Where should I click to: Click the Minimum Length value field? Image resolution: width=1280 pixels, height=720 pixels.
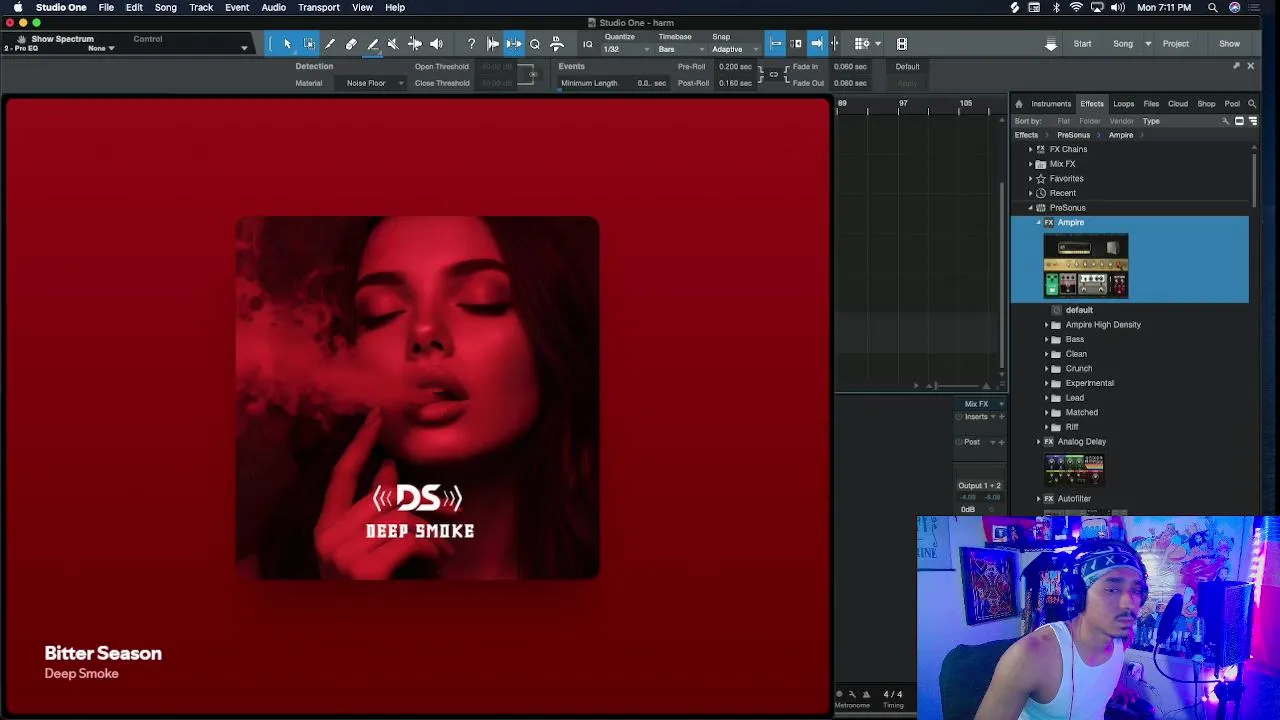651,83
